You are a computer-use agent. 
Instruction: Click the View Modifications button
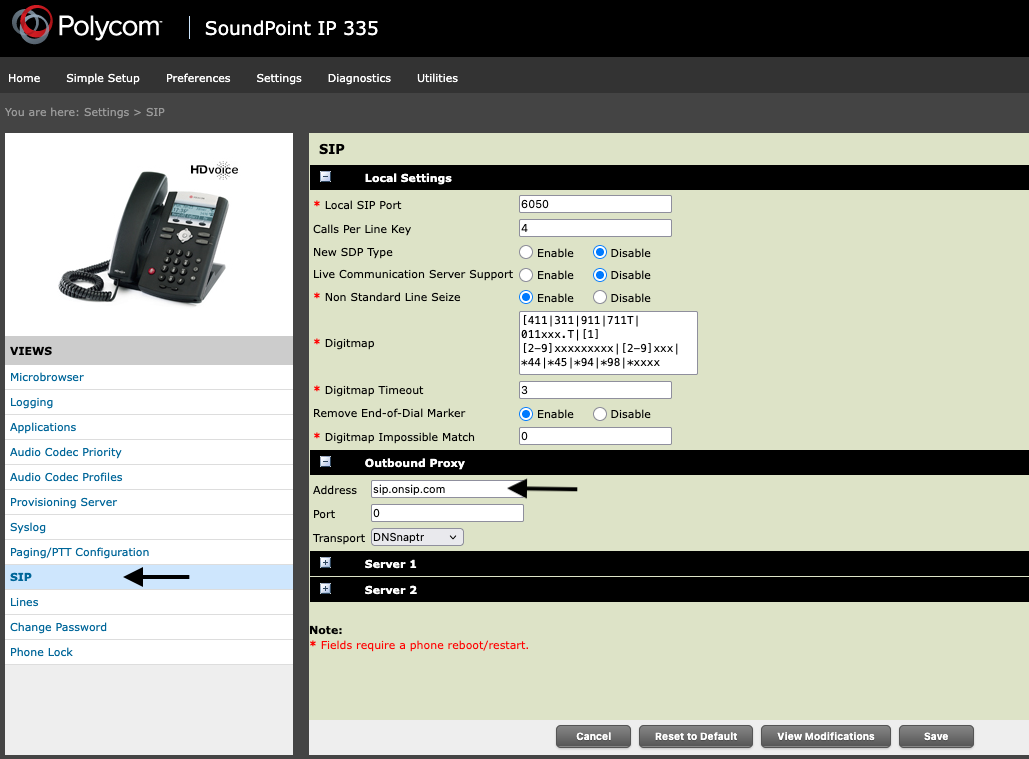pos(825,736)
